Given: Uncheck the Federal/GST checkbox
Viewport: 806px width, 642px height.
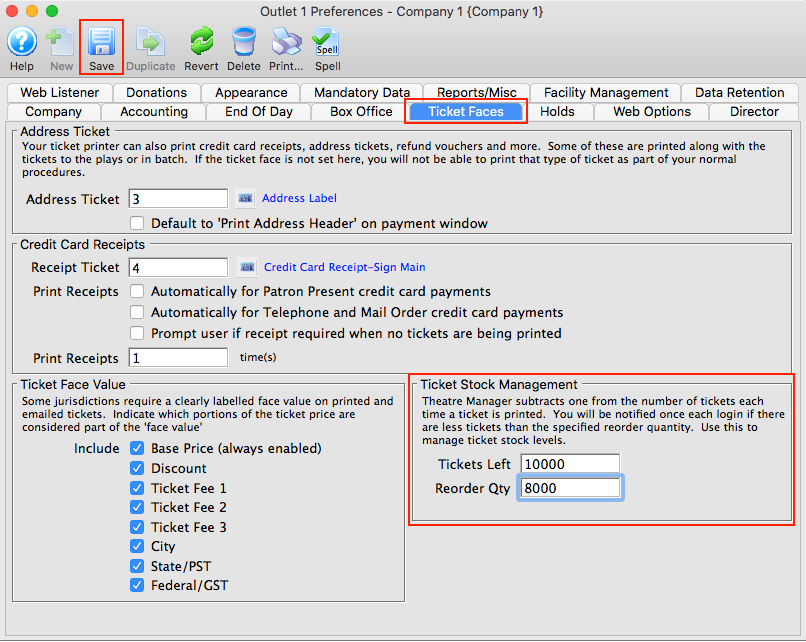Looking at the screenshot, I should [x=137, y=585].
